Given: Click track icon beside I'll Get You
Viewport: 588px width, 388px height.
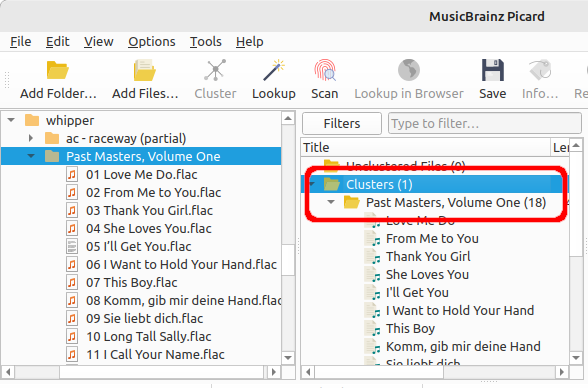Looking at the screenshot, I should pos(373,293).
